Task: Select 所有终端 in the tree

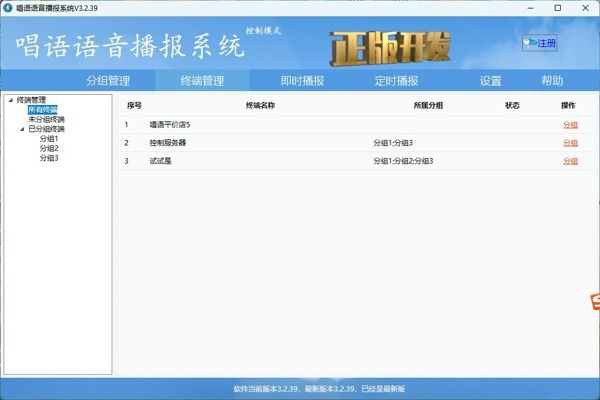Action: coord(43,110)
